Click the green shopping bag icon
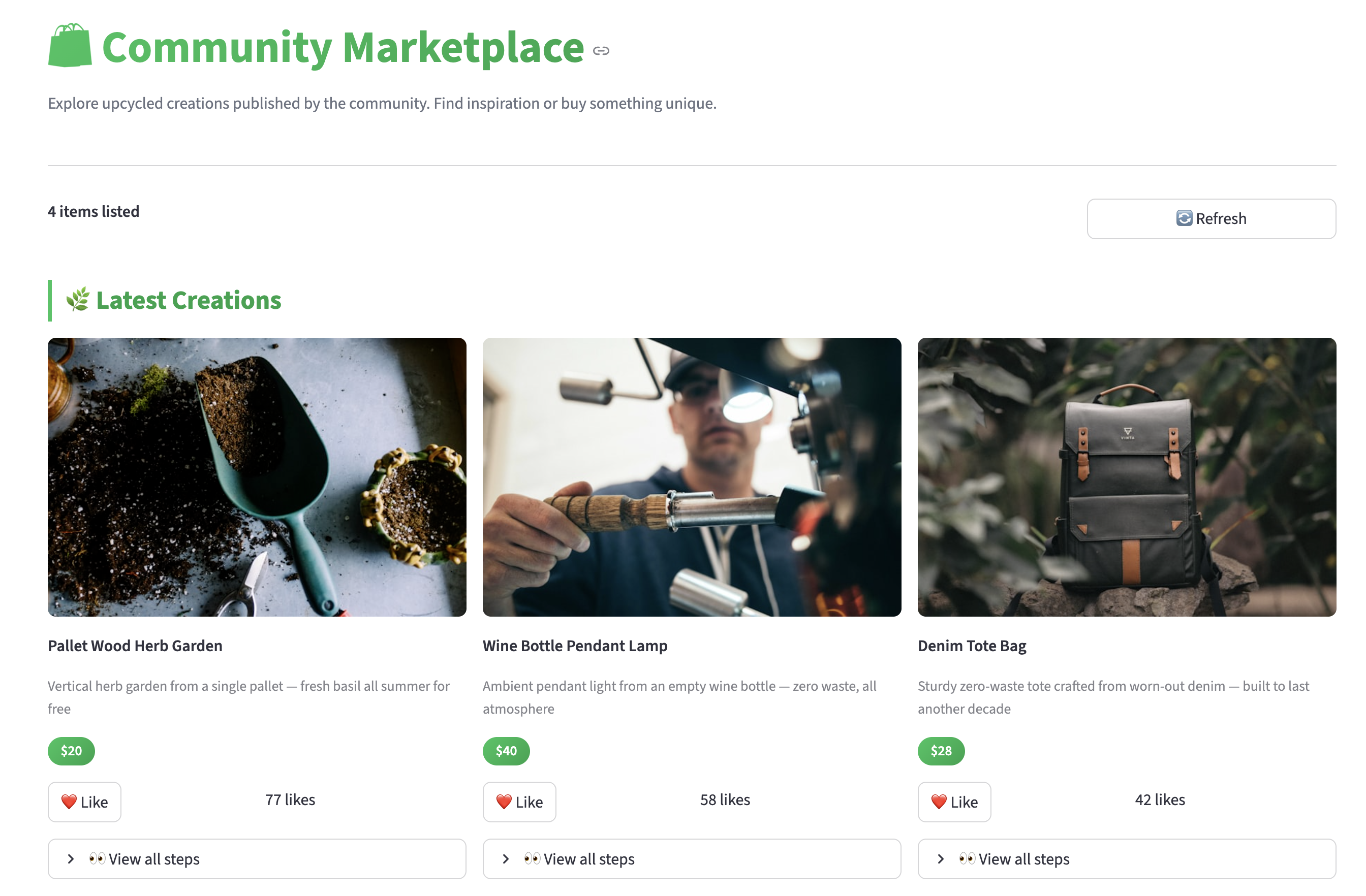 (70, 45)
